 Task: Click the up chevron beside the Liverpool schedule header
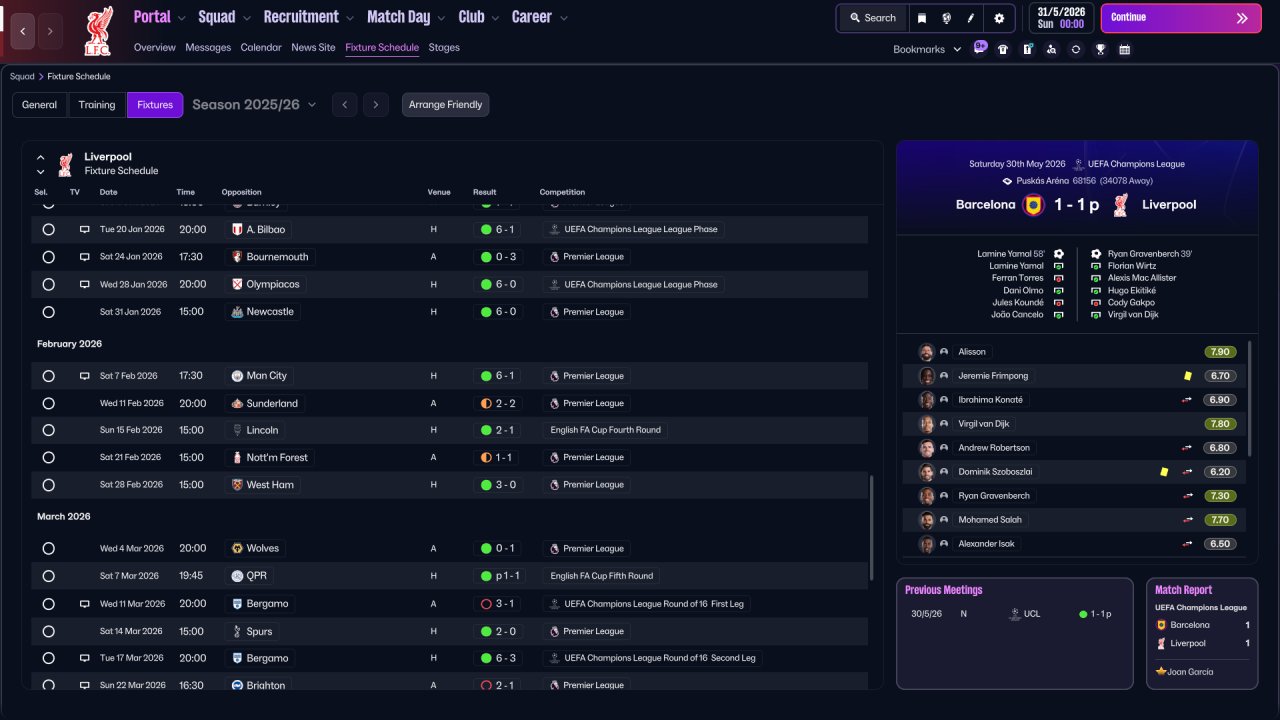(41, 157)
